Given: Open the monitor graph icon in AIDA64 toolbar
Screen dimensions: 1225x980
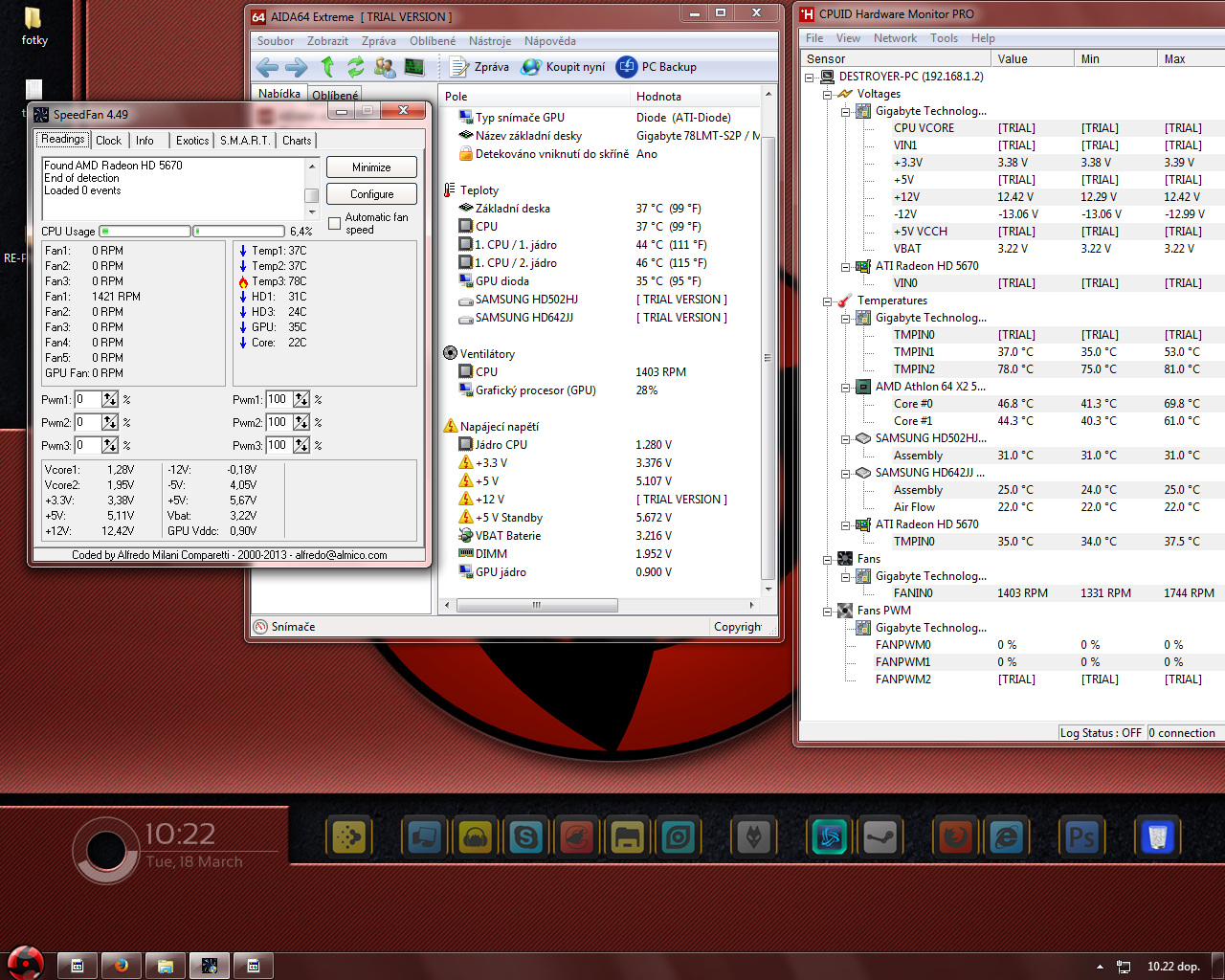Looking at the screenshot, I should [x=414, y=67].
